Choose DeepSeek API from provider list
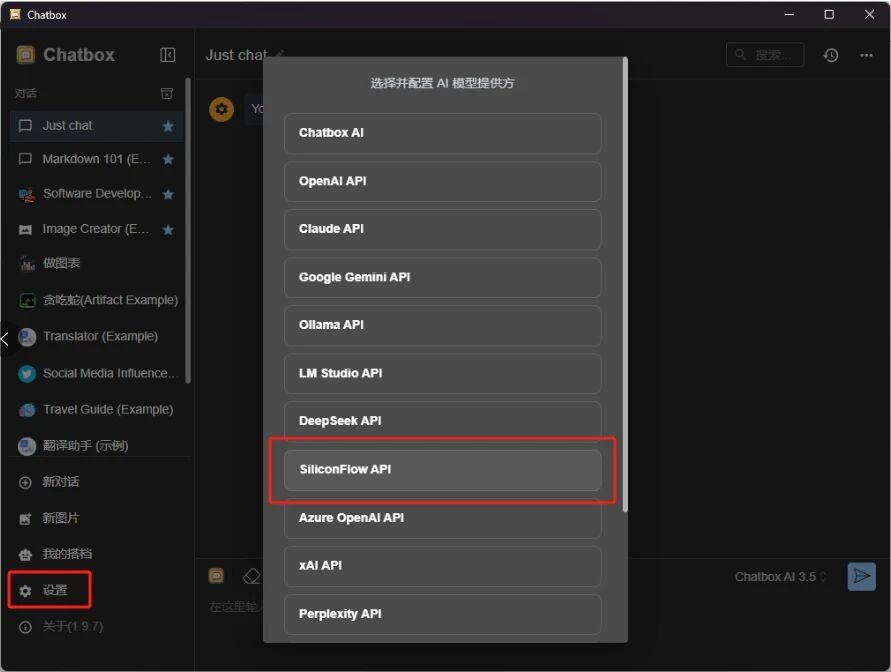The image size is (891, 672). [442, 421]
